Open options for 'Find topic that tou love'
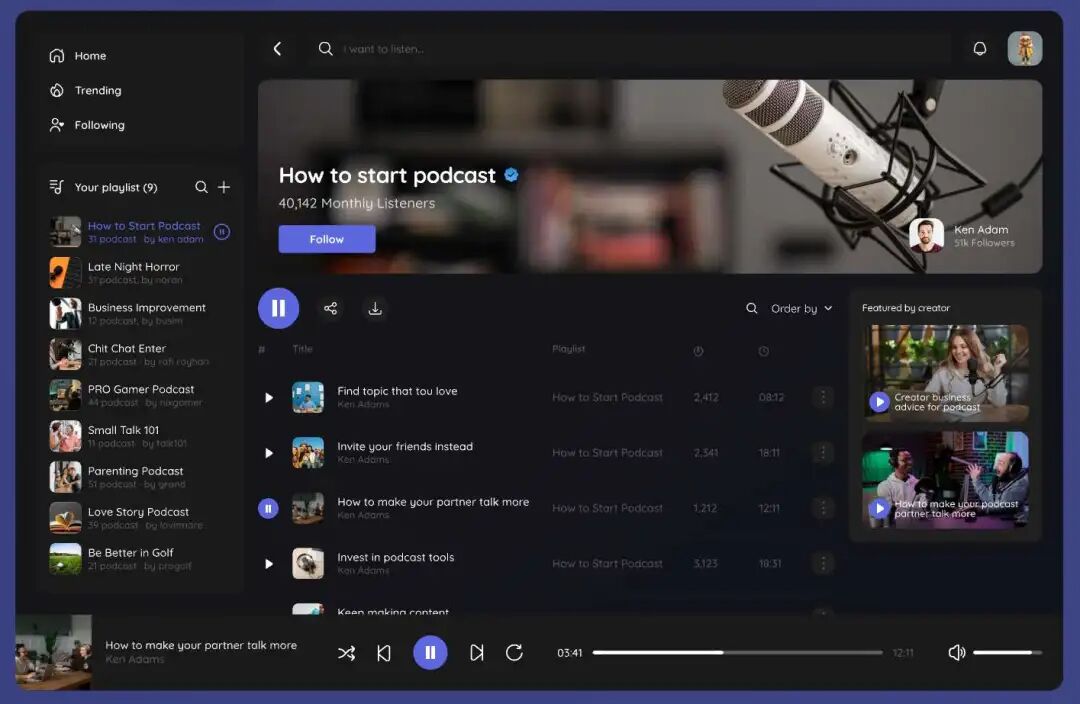 (x=822, y=397)
